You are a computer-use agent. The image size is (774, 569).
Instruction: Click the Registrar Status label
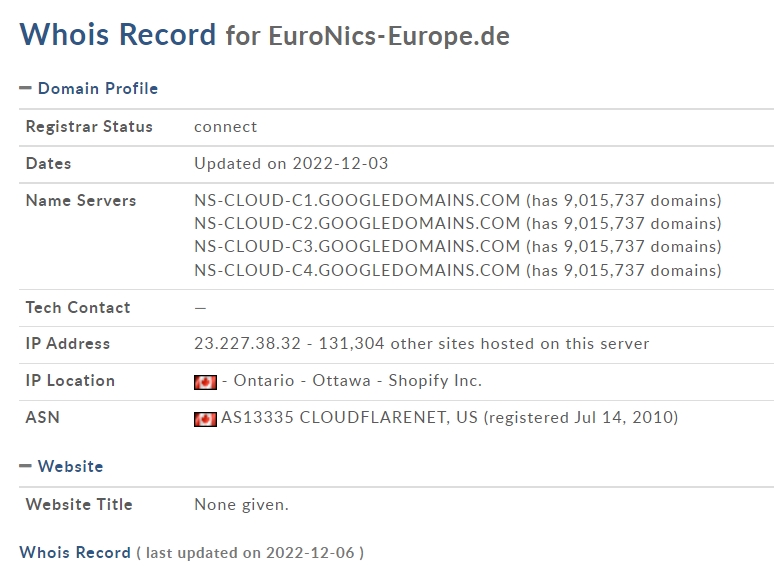[89, 127]
